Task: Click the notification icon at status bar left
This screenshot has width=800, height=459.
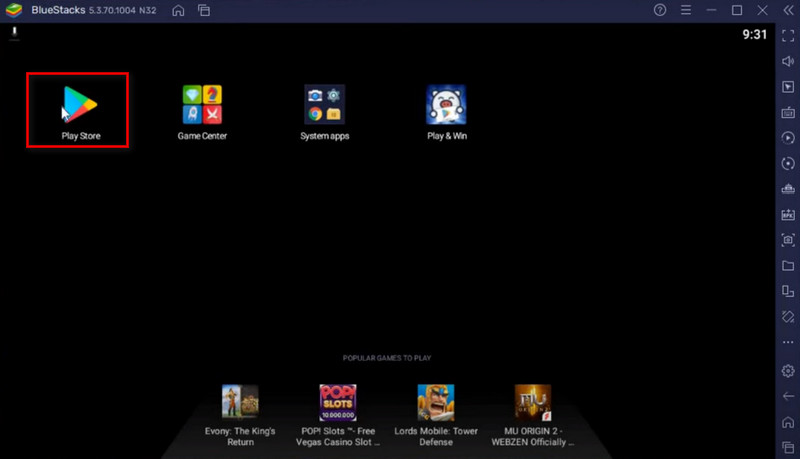Action: (x=14, y=34)
